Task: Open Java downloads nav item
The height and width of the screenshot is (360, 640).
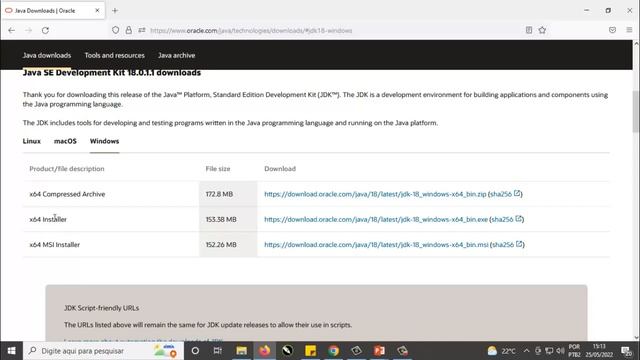Action: [47, 55]
